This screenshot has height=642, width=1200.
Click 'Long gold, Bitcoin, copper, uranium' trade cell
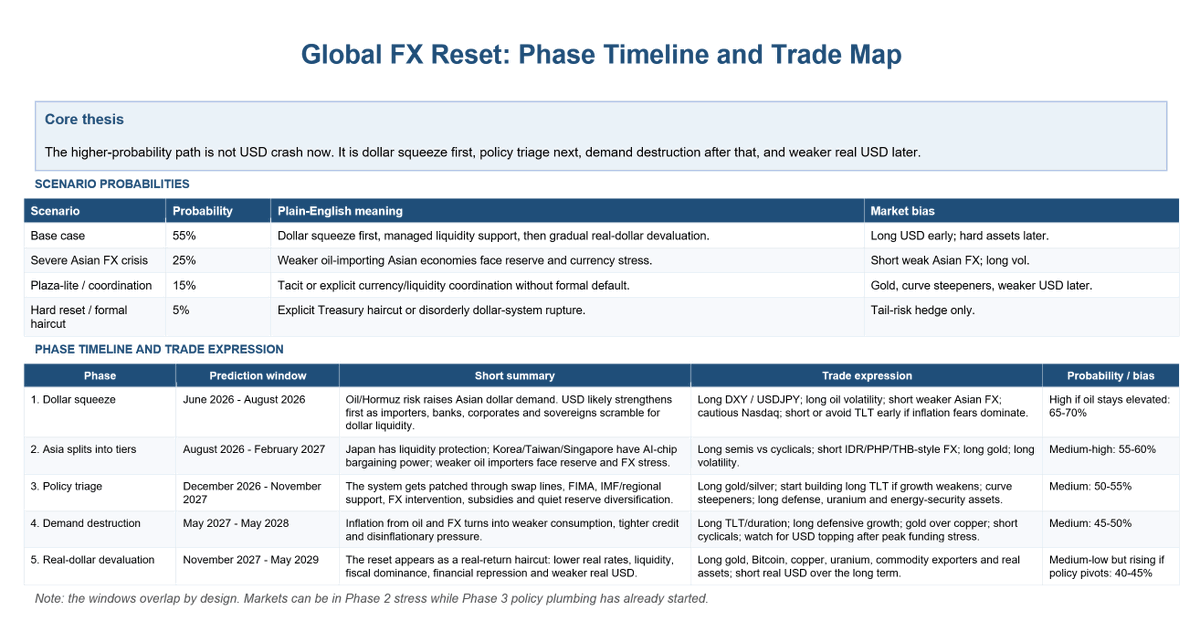867,567
